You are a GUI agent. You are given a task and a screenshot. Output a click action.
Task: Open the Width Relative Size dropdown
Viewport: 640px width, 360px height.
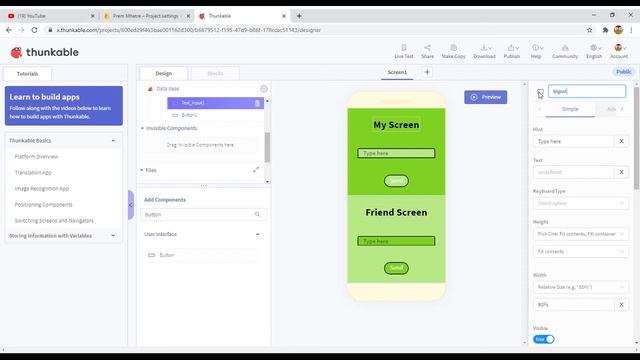(x=581, y=287)
